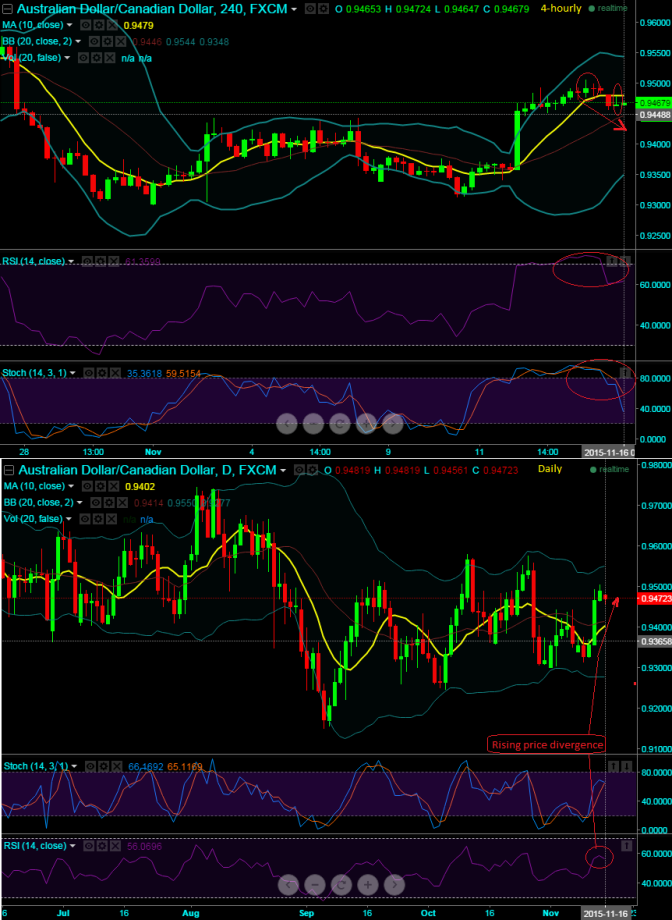Hide the MA indicator on the 240 chart
The width and height of the screenshot is (672, 920).
point(85,25)
